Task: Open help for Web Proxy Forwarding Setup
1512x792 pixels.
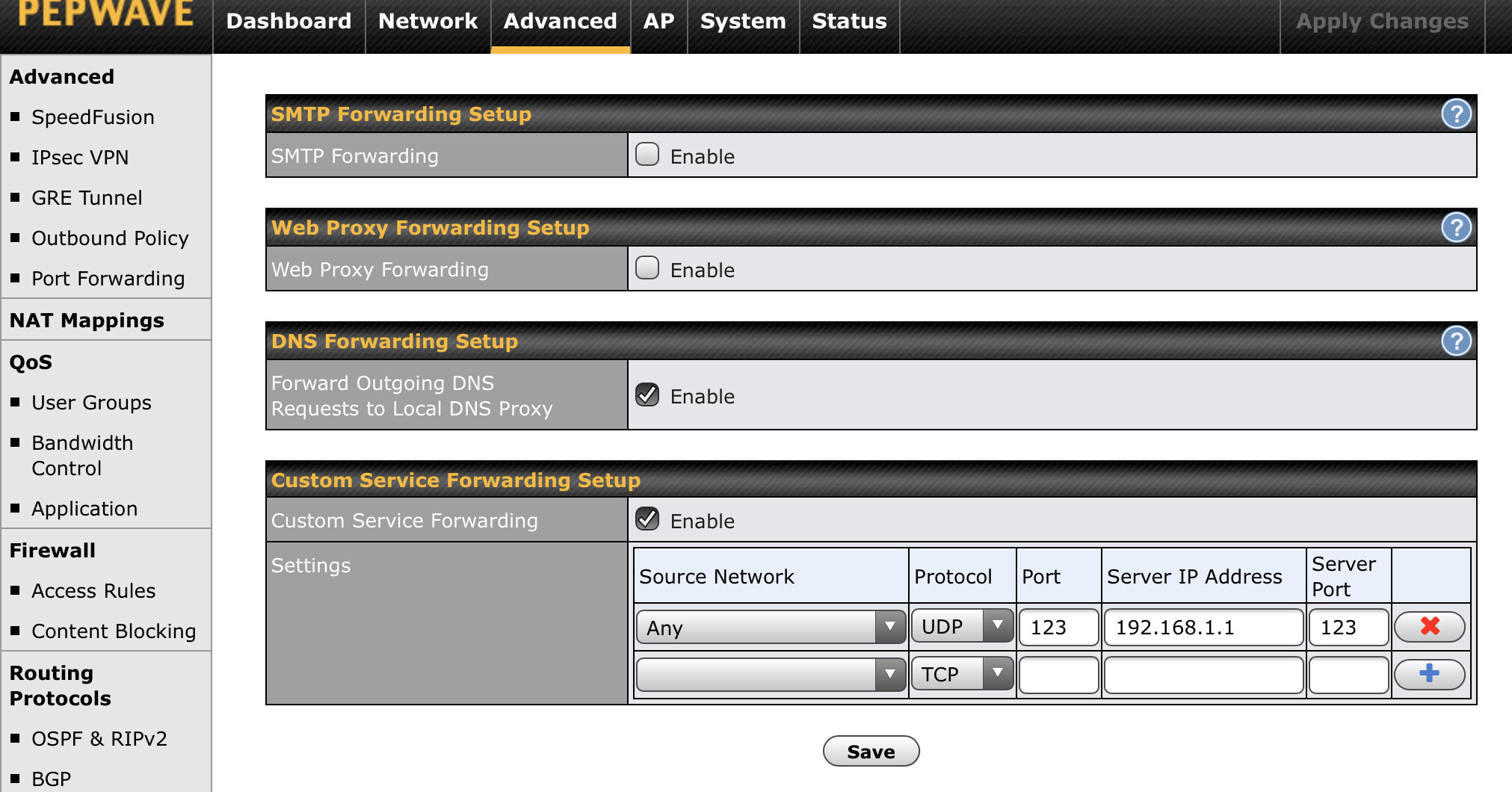Action: coord(1454,227)
